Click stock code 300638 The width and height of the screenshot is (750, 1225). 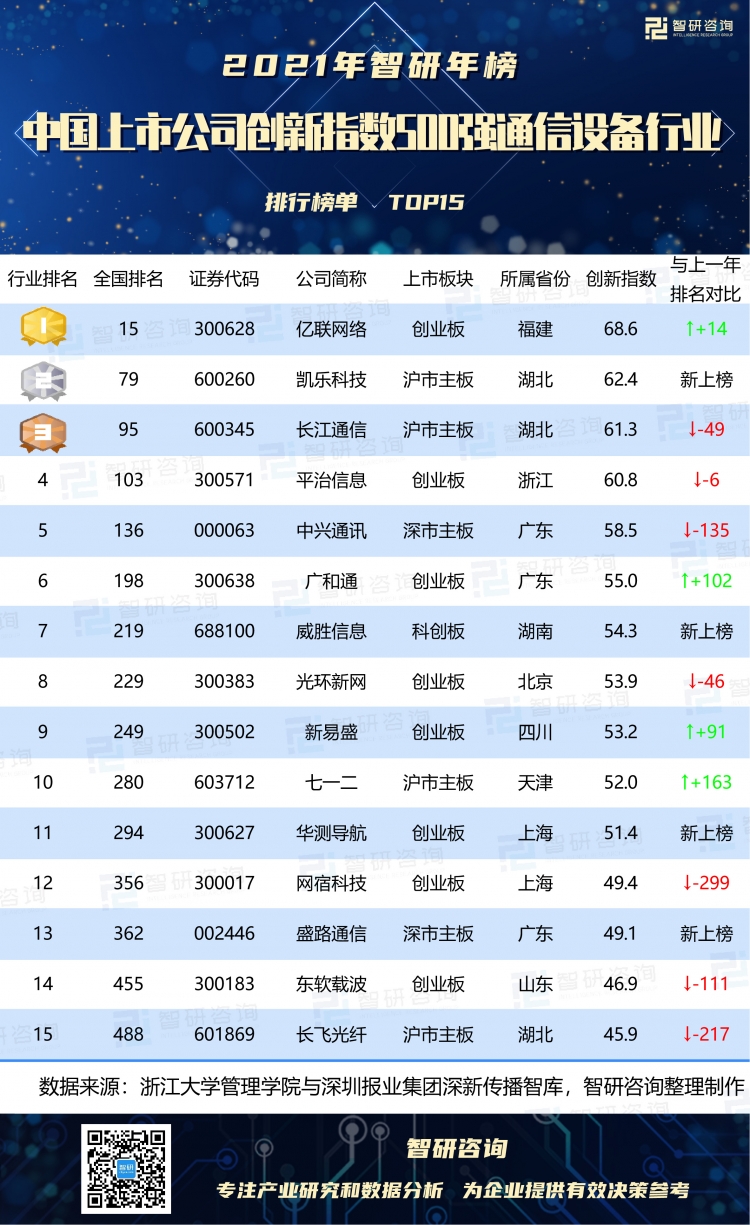click(224, 581)
